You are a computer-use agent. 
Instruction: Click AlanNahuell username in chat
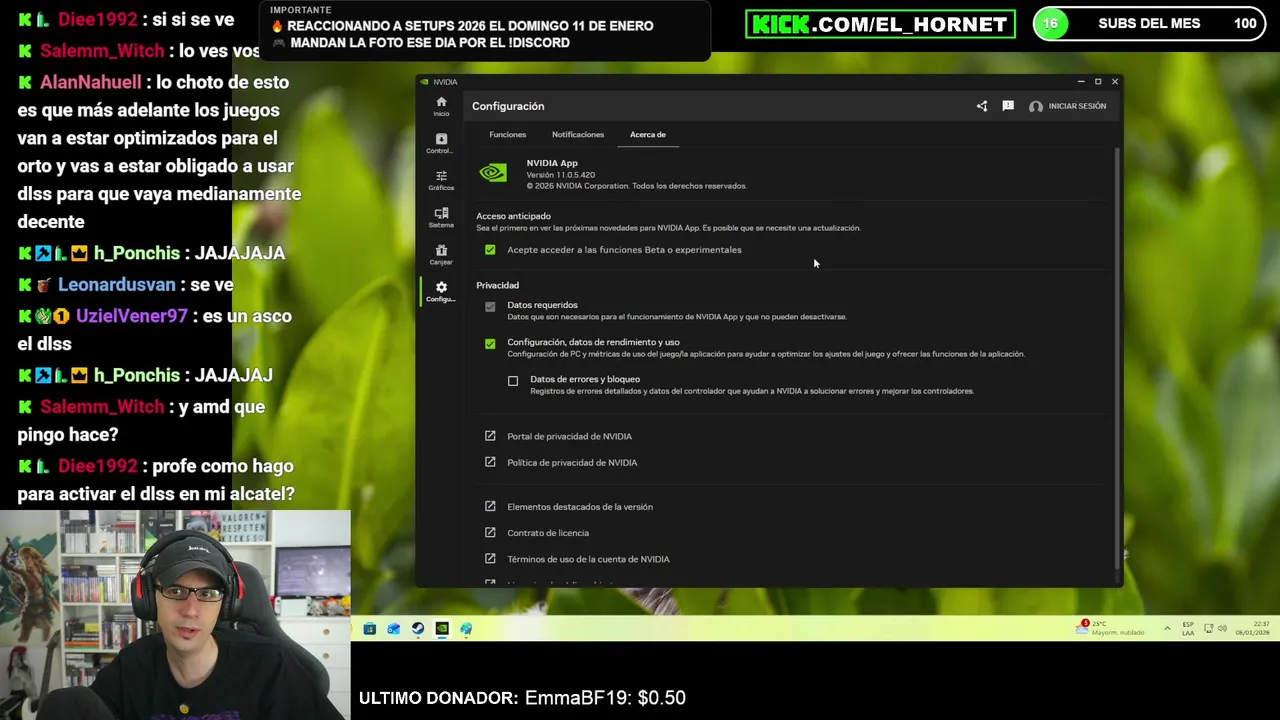pyautogui.click(x=90, y=82)
